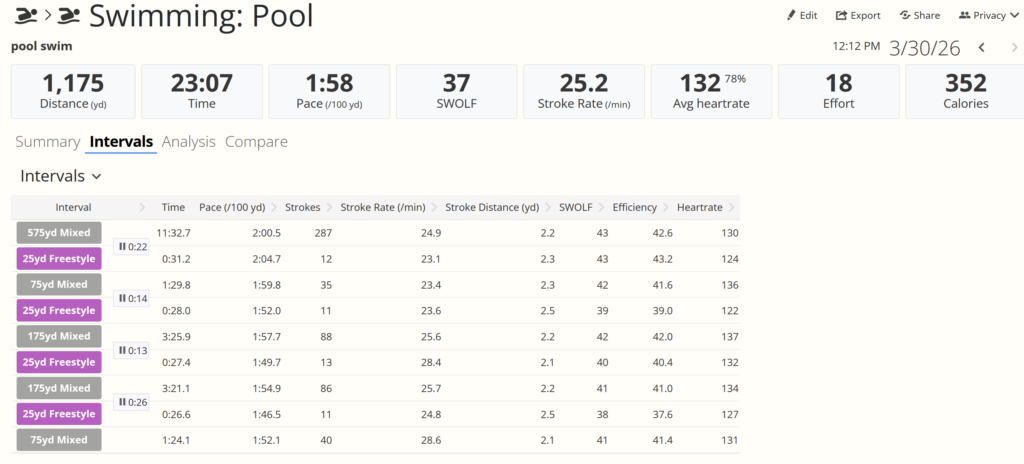The height and width of the screenshot is (464, 1024).
Task: Click the SWOLF stat card
Action: 456,92
